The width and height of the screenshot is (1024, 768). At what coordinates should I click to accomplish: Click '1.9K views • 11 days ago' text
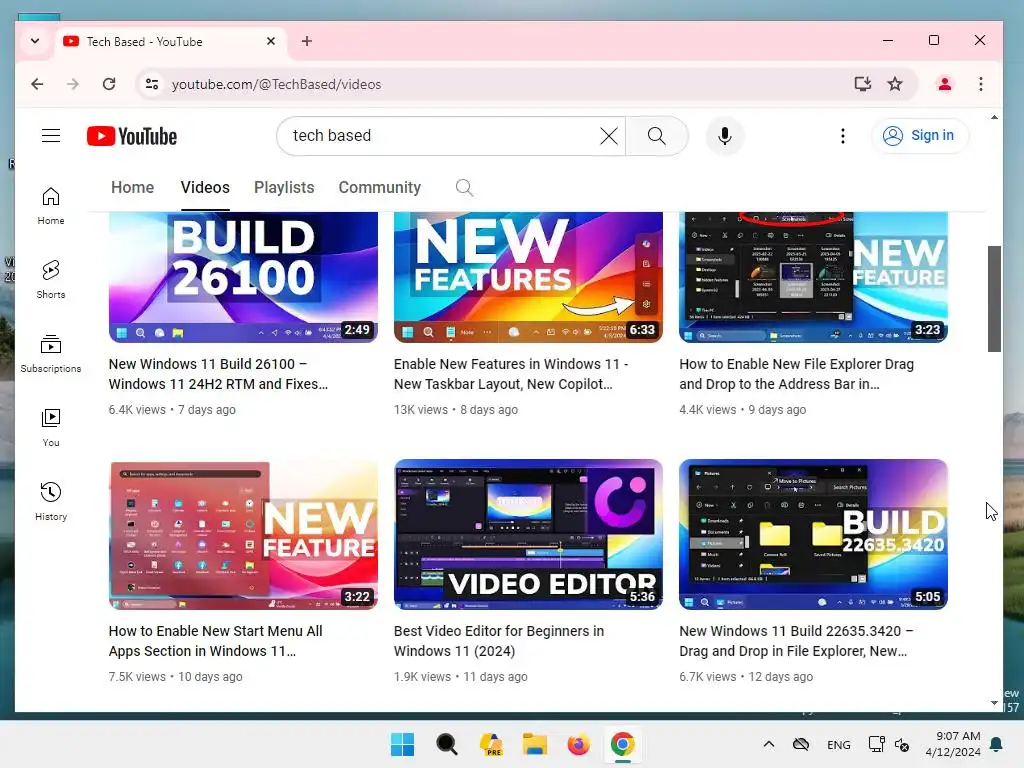(x=460, y=677)
